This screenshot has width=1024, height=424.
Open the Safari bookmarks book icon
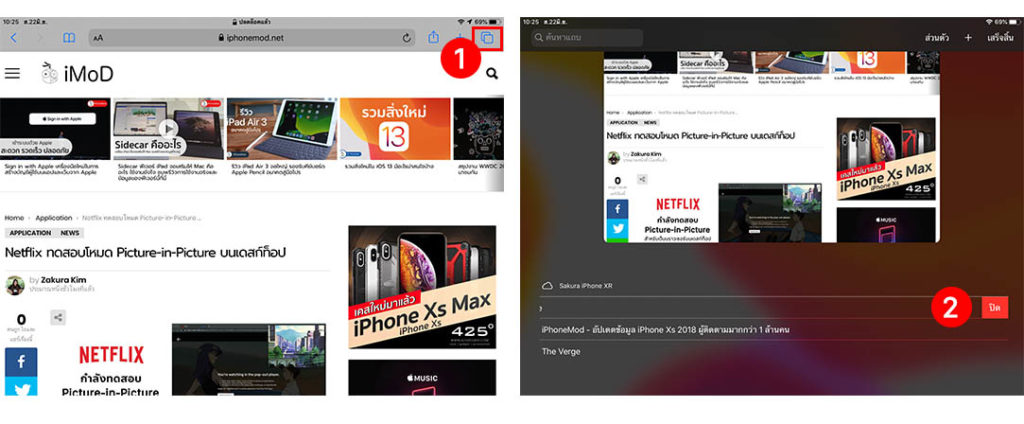point(69,38)
